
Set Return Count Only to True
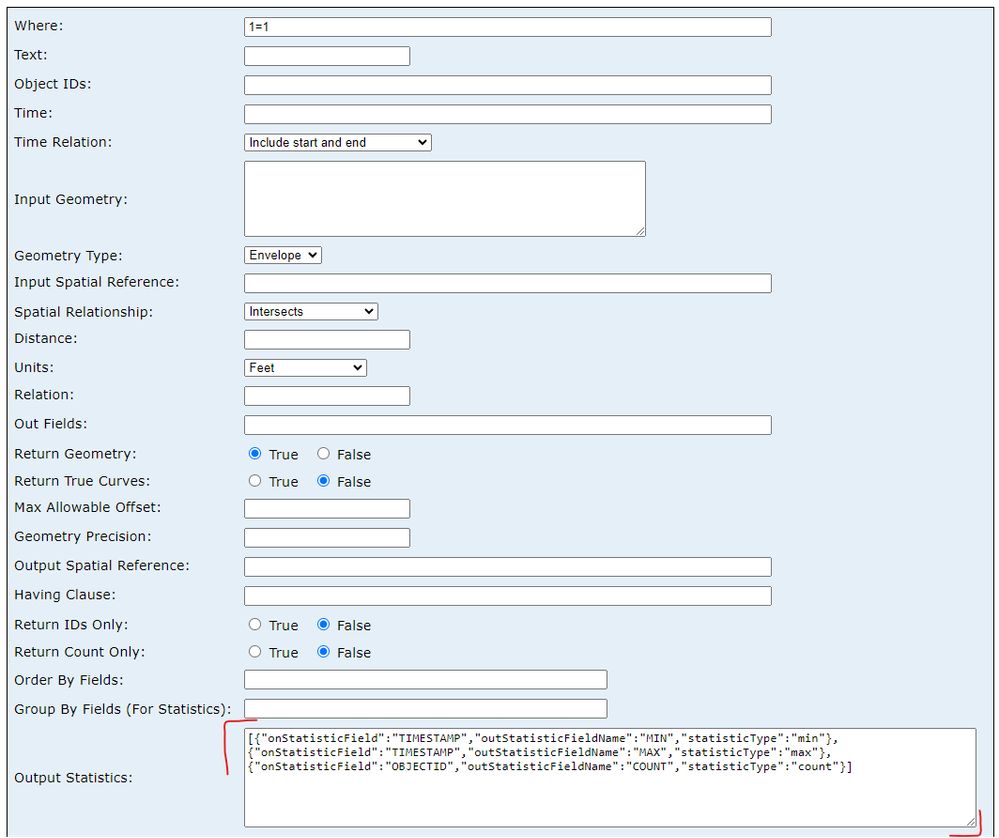coord(255,651)
